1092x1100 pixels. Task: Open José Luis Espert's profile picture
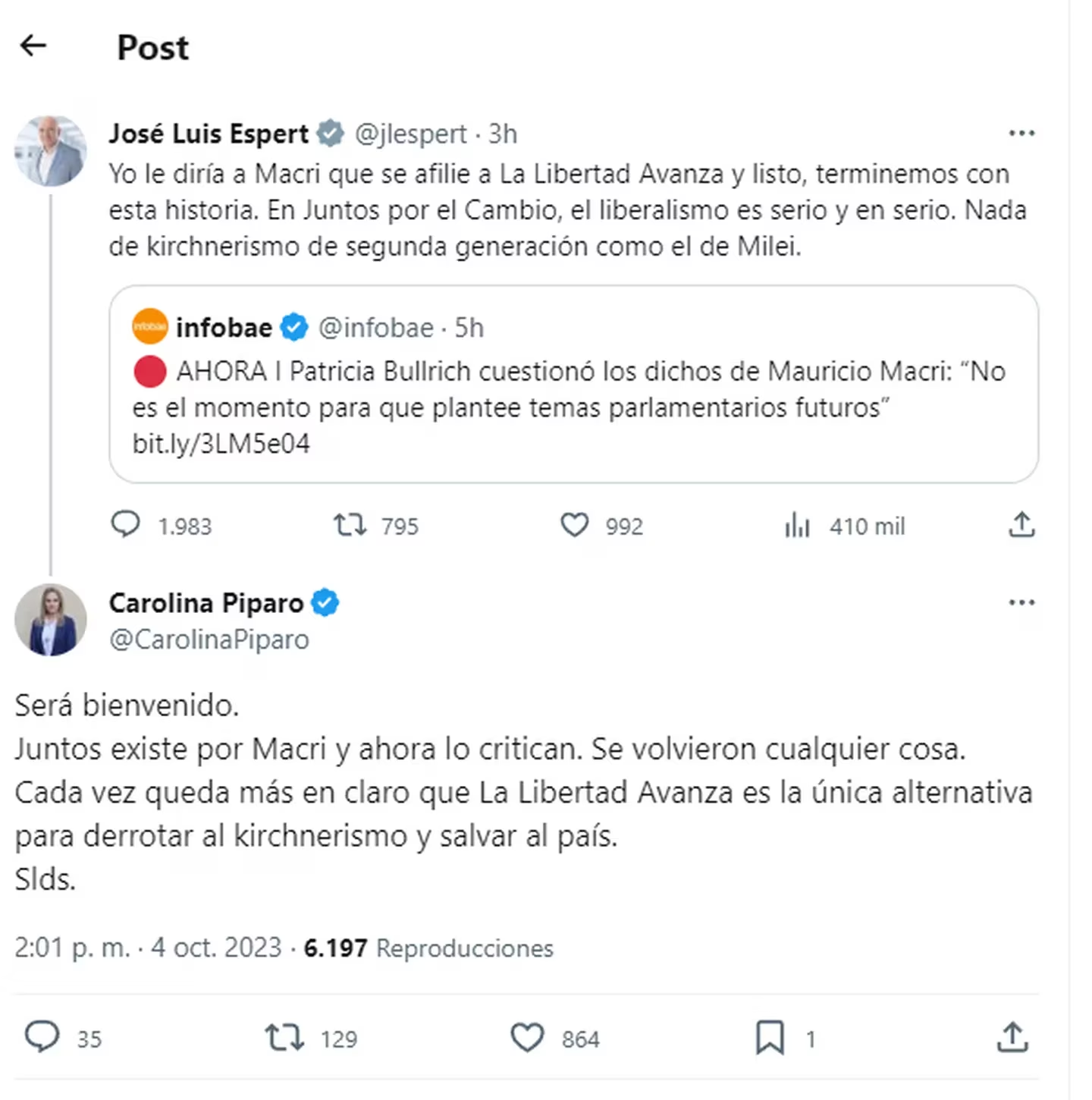pos(51,151)
